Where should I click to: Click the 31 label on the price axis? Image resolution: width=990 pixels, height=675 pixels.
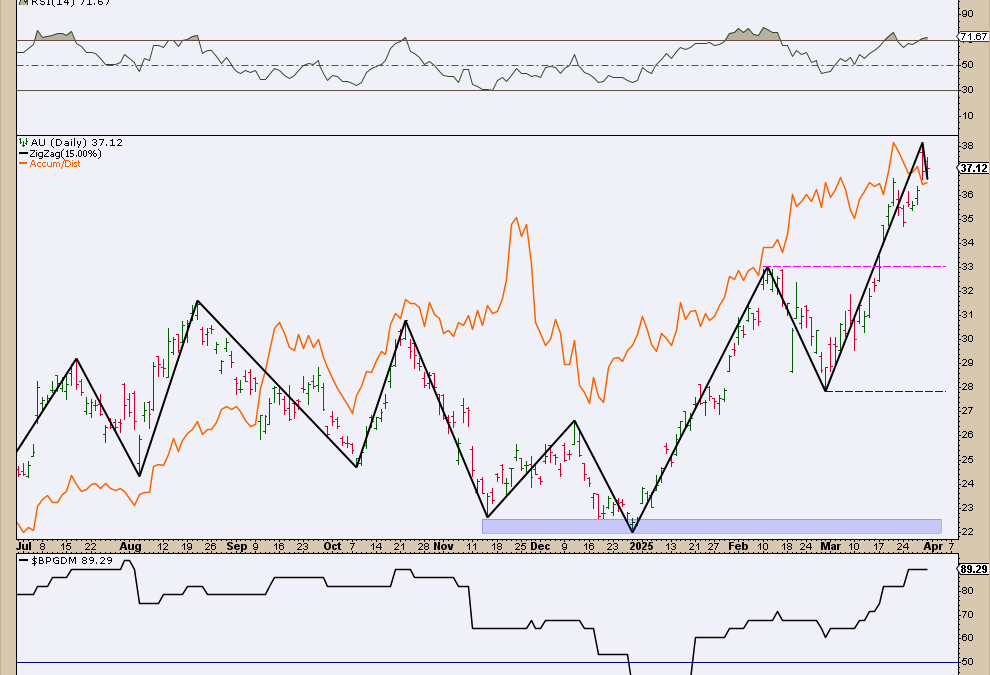967,315
